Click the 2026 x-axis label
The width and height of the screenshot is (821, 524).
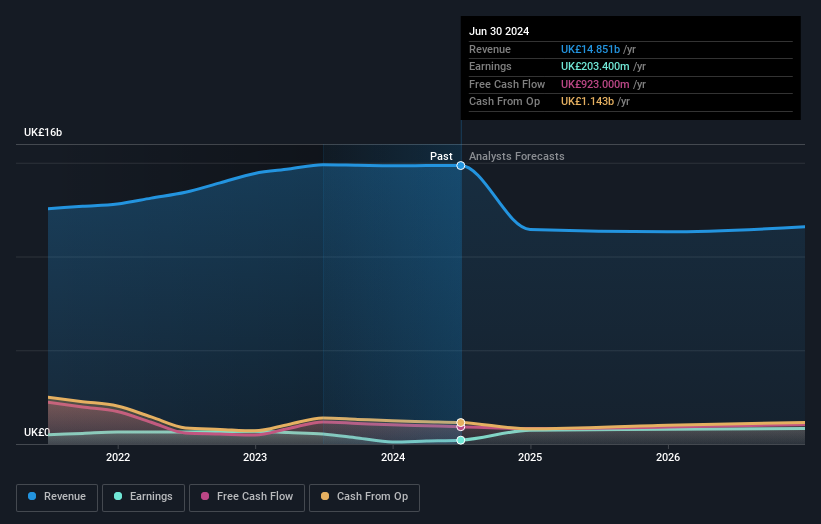tap(668, 457)
